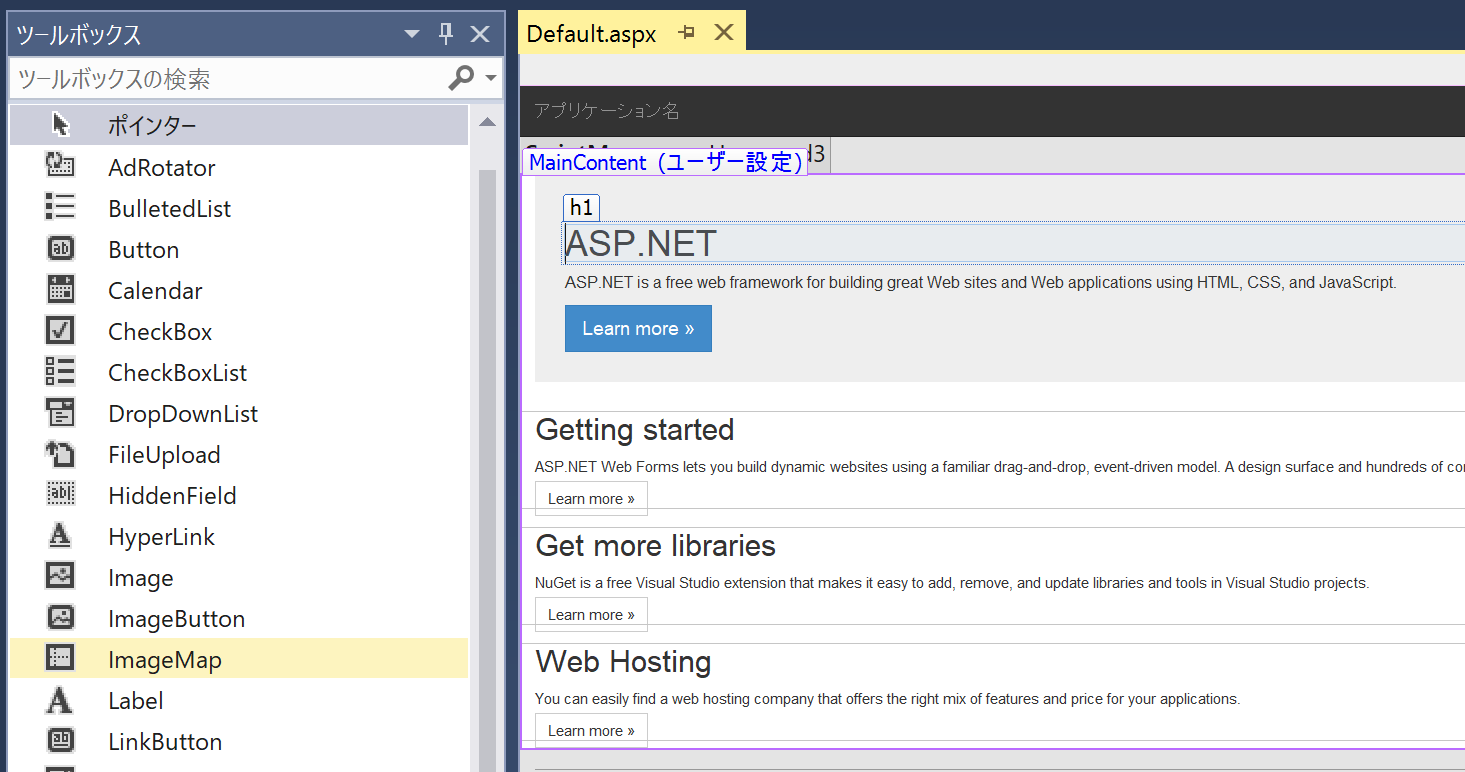Select the Label control icon
This screenshot has width=1465, height=772.
(x=135, y=700)
